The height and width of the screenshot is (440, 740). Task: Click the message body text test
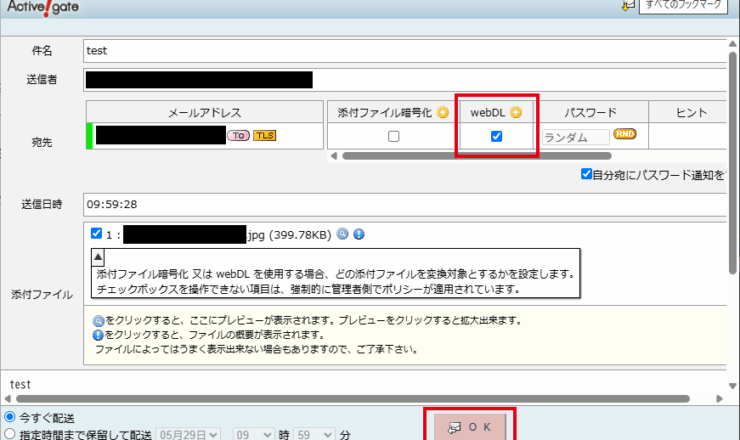20,384
